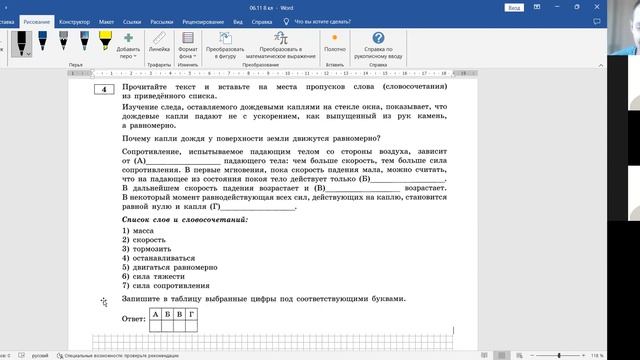Click the horizontal ruler above the page

(x=272, y=73)
